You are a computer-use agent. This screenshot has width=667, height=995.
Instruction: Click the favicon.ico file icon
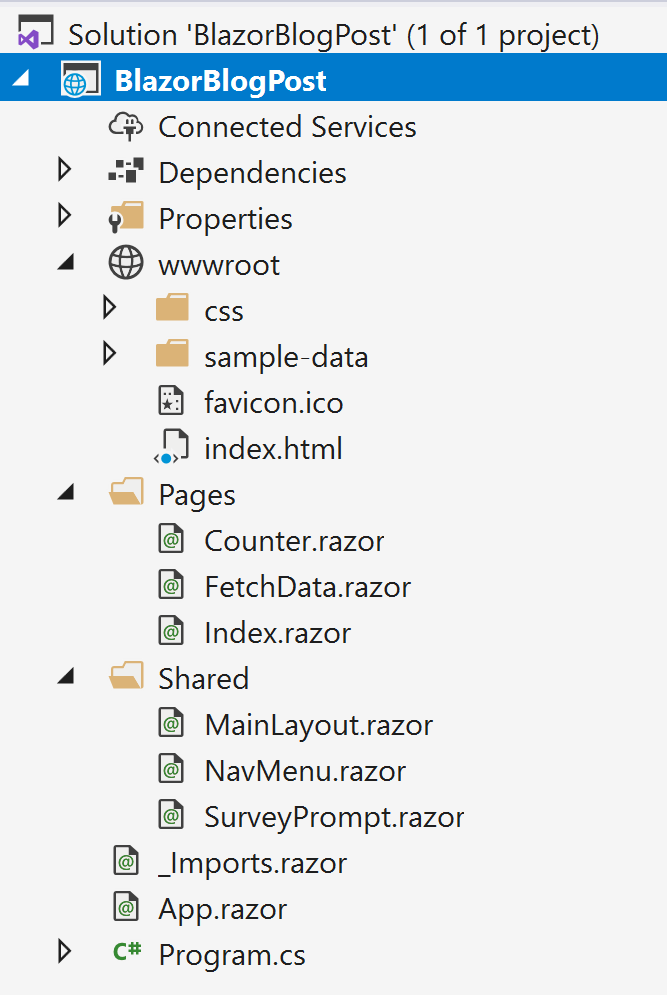(x=171, y=401)
